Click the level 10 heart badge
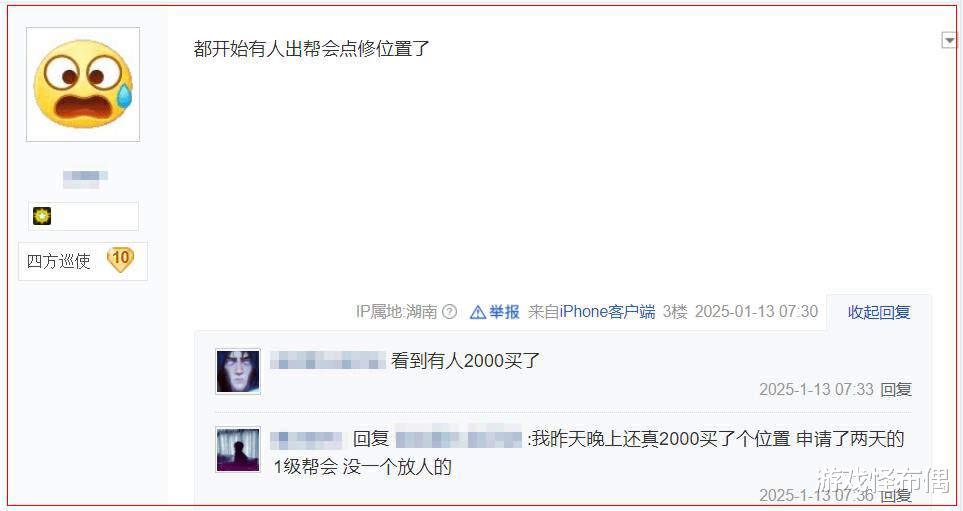 tap(120, 259)
